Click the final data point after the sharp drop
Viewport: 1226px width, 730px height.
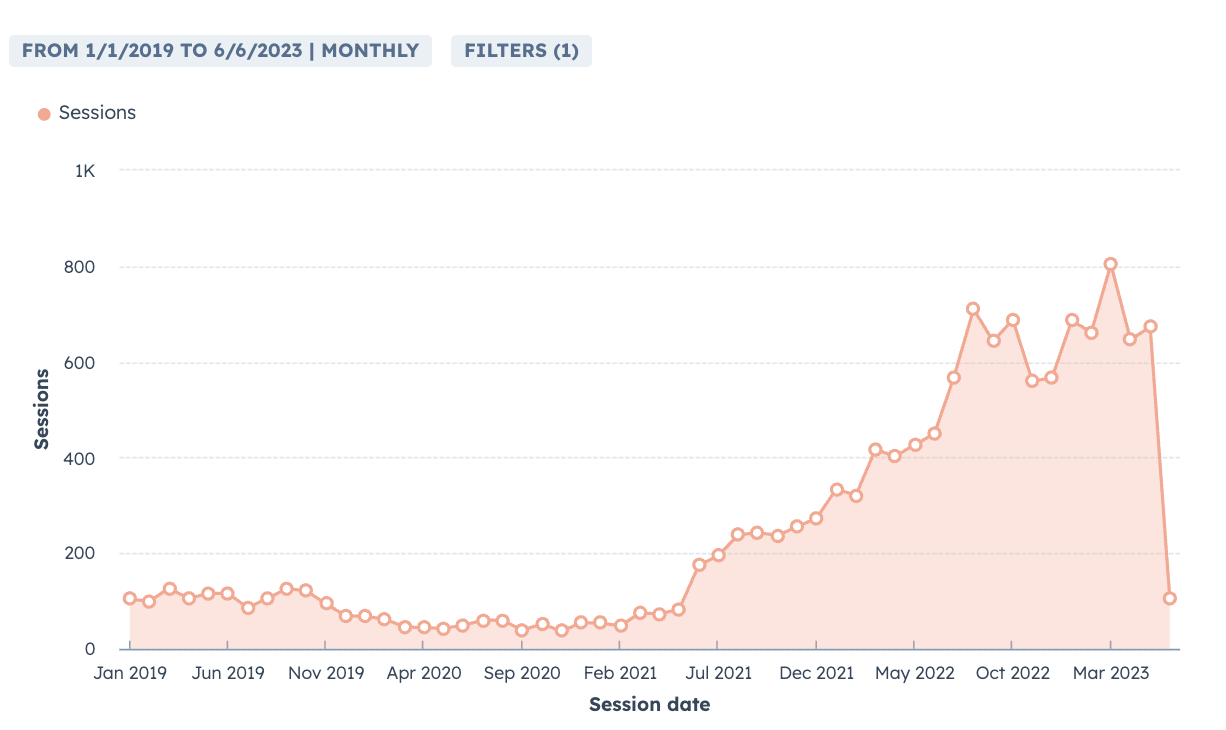(x=1169, y=598)
